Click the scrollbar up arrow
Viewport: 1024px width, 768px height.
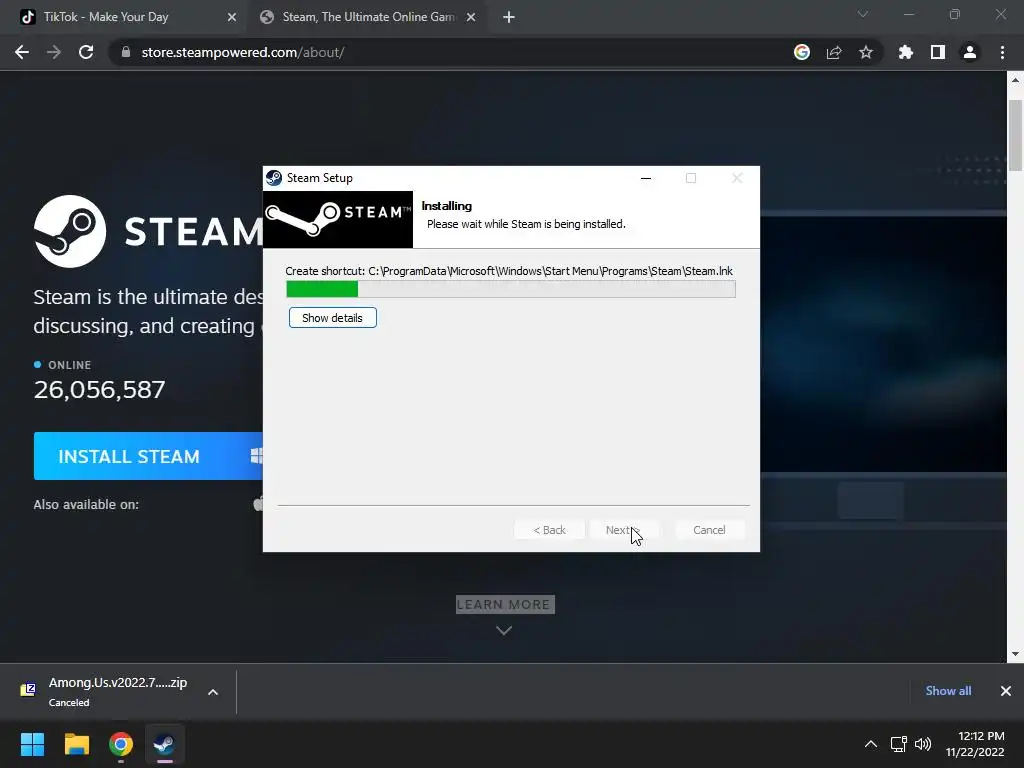[x=1016, y=80]
